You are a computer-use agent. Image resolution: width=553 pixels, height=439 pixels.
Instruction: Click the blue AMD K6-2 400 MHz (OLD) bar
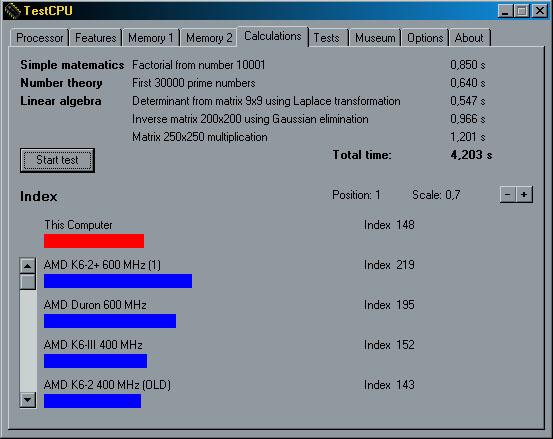[x=92, y=401]
